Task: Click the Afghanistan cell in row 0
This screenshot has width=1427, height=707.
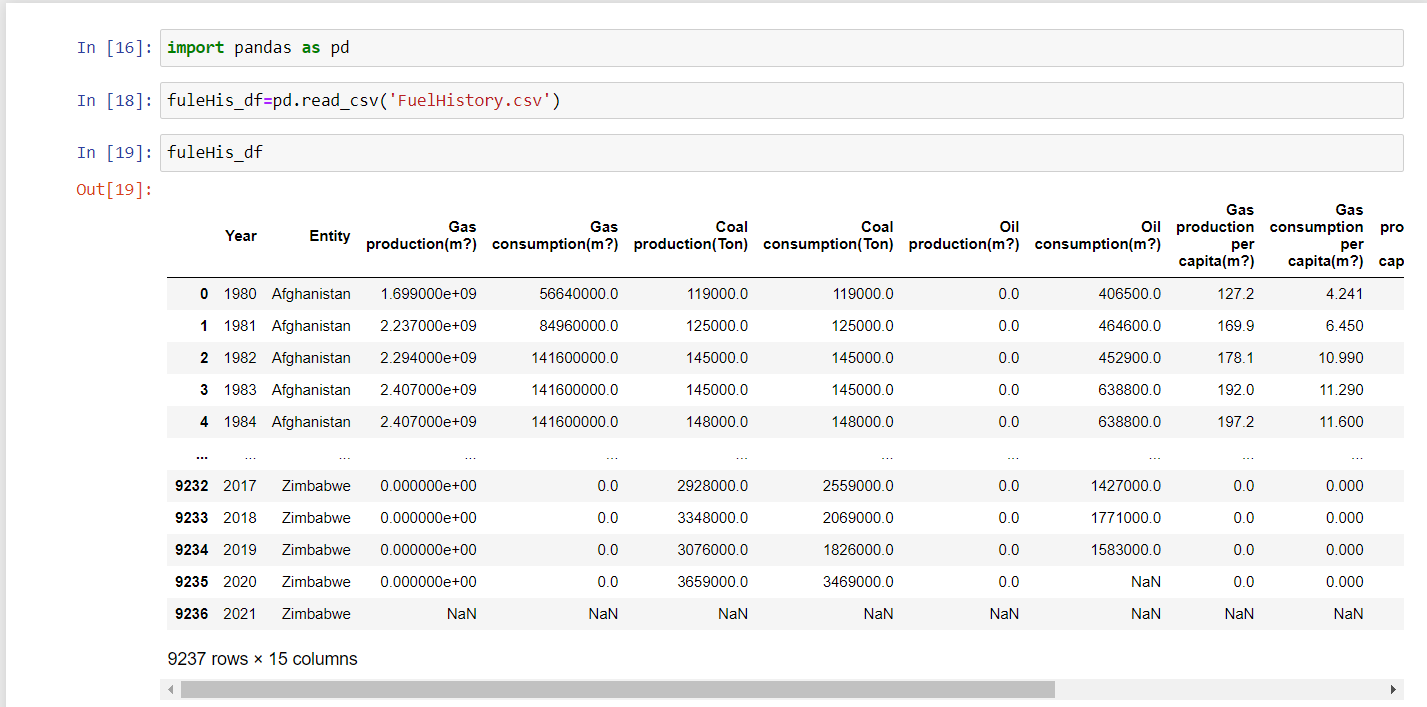Action: [311, 293]
